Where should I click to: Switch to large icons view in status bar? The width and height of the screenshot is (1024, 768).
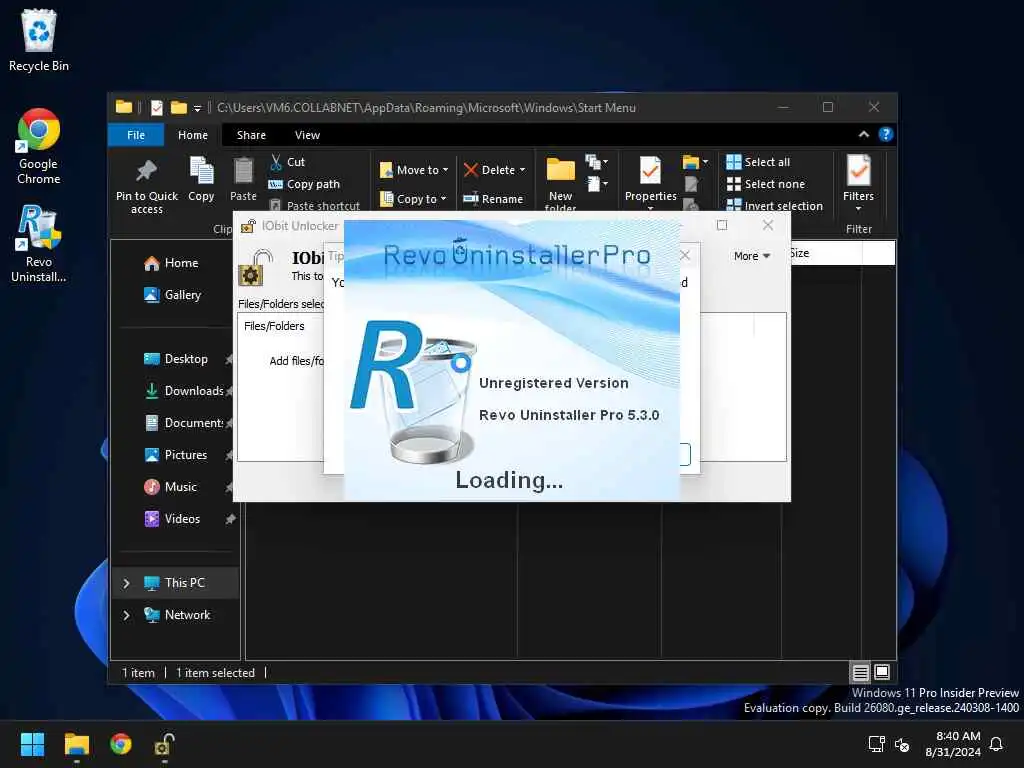882,672
